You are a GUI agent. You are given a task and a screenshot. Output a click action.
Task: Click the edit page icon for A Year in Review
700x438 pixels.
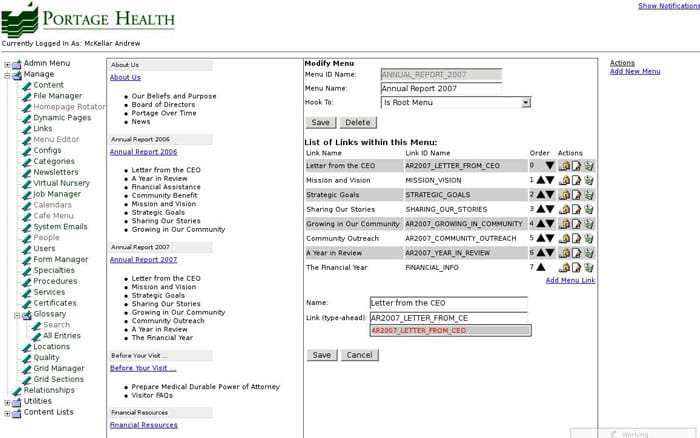(x=576, y=253)
